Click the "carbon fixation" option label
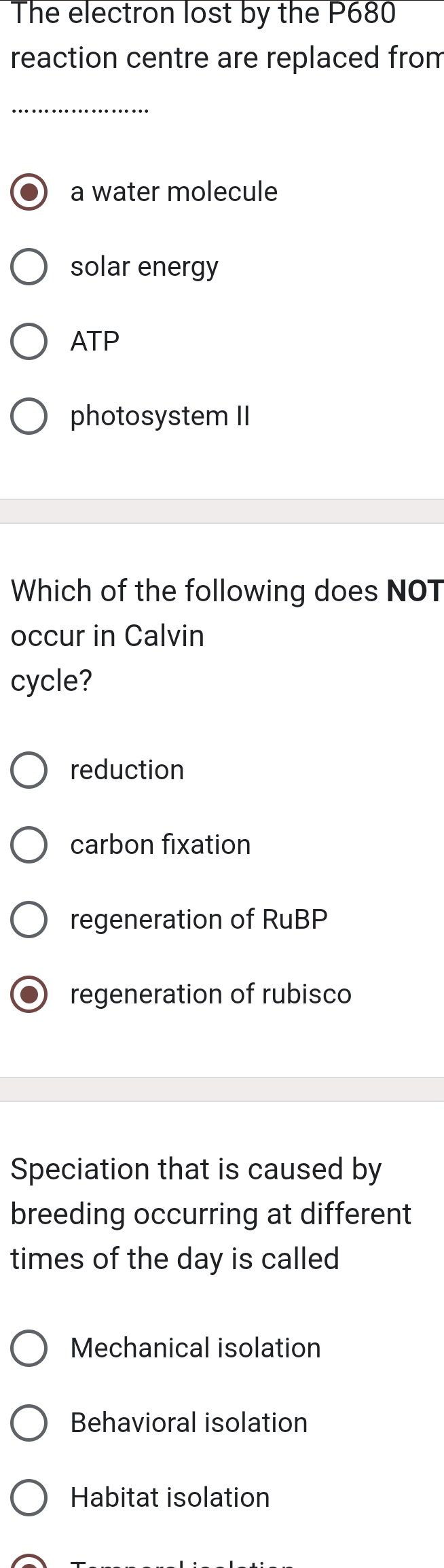 tap(160, 844)
